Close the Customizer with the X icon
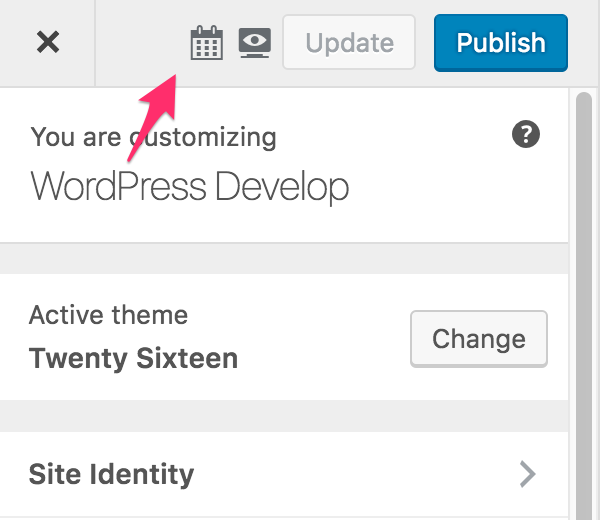This screenshot has width=600, height=520. (x=47, y=42)
